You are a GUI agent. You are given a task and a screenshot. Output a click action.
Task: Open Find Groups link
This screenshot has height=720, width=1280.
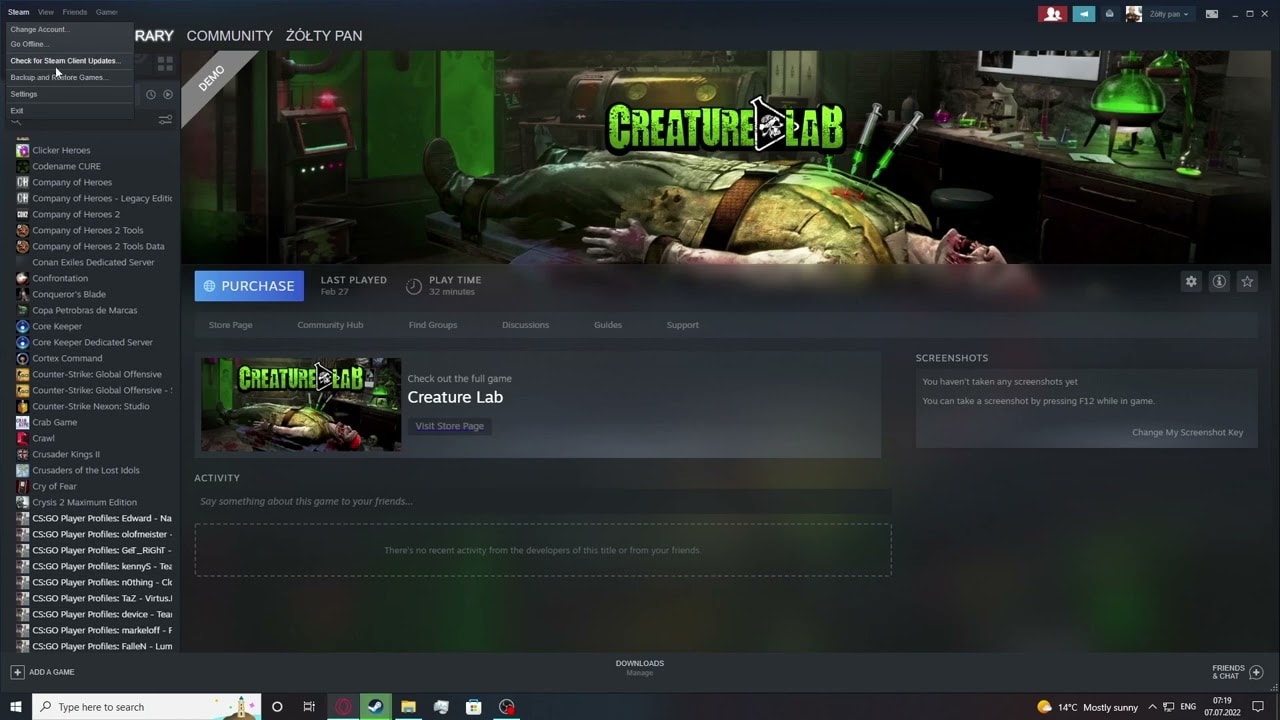[x=433, y=325]
